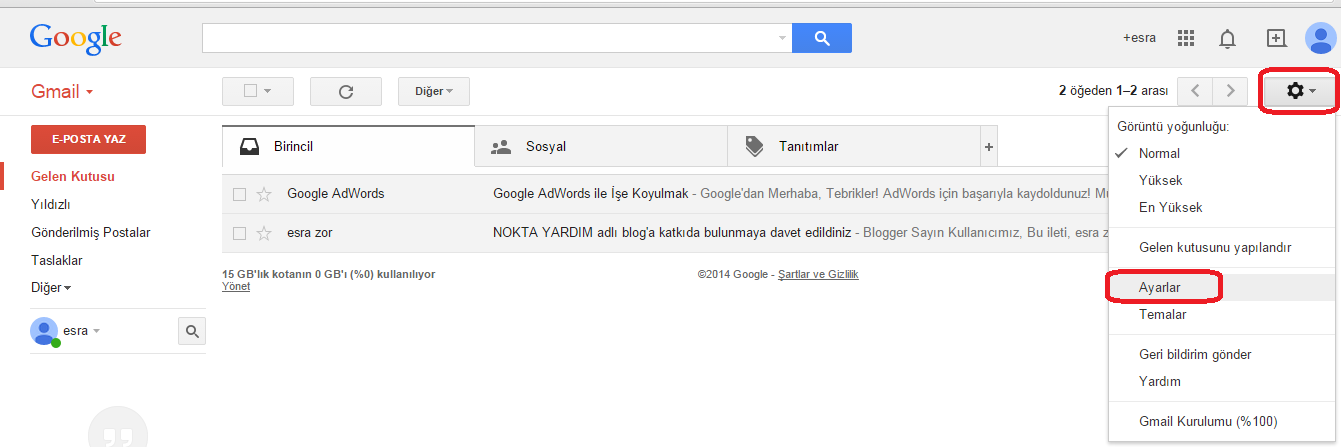Viewport: 1341px width, 447px height.
Task: Go to newer messages arrow
Action: 1195,91
